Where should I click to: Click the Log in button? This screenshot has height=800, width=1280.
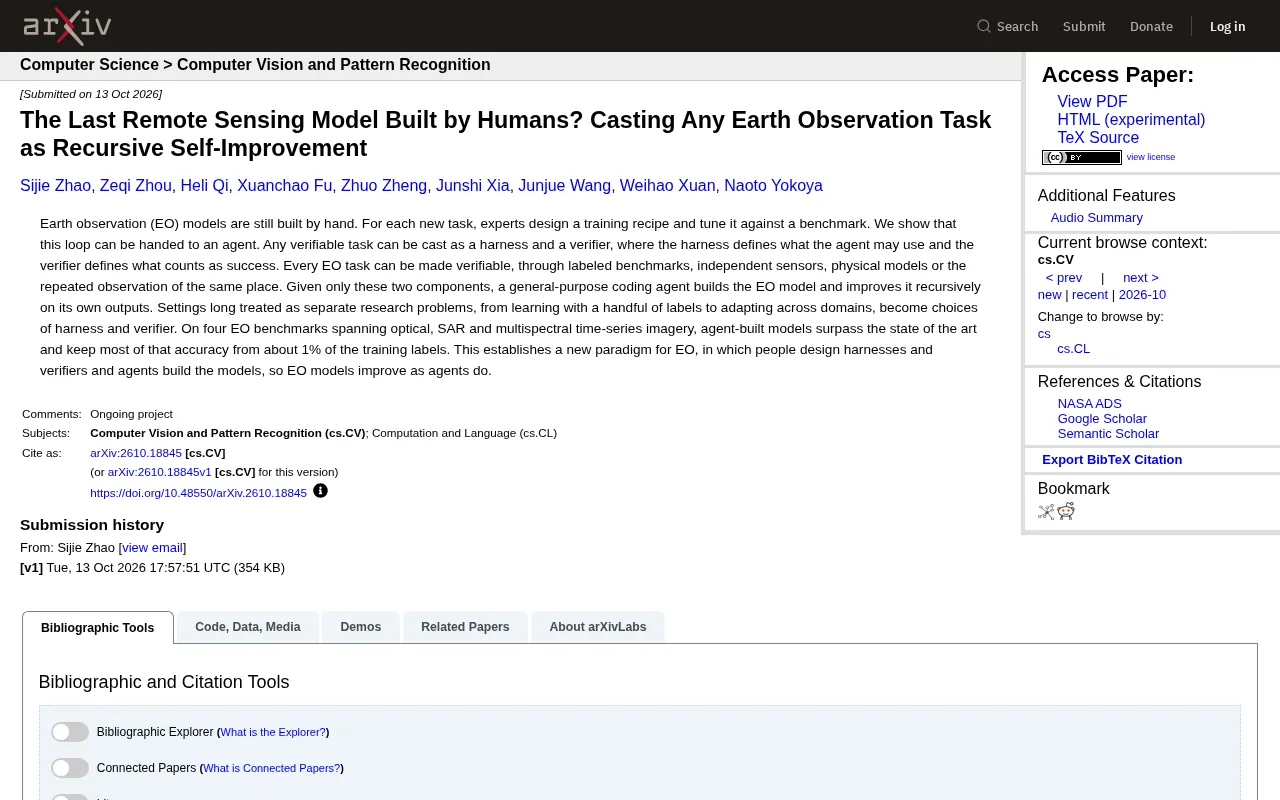[1228, 26]
